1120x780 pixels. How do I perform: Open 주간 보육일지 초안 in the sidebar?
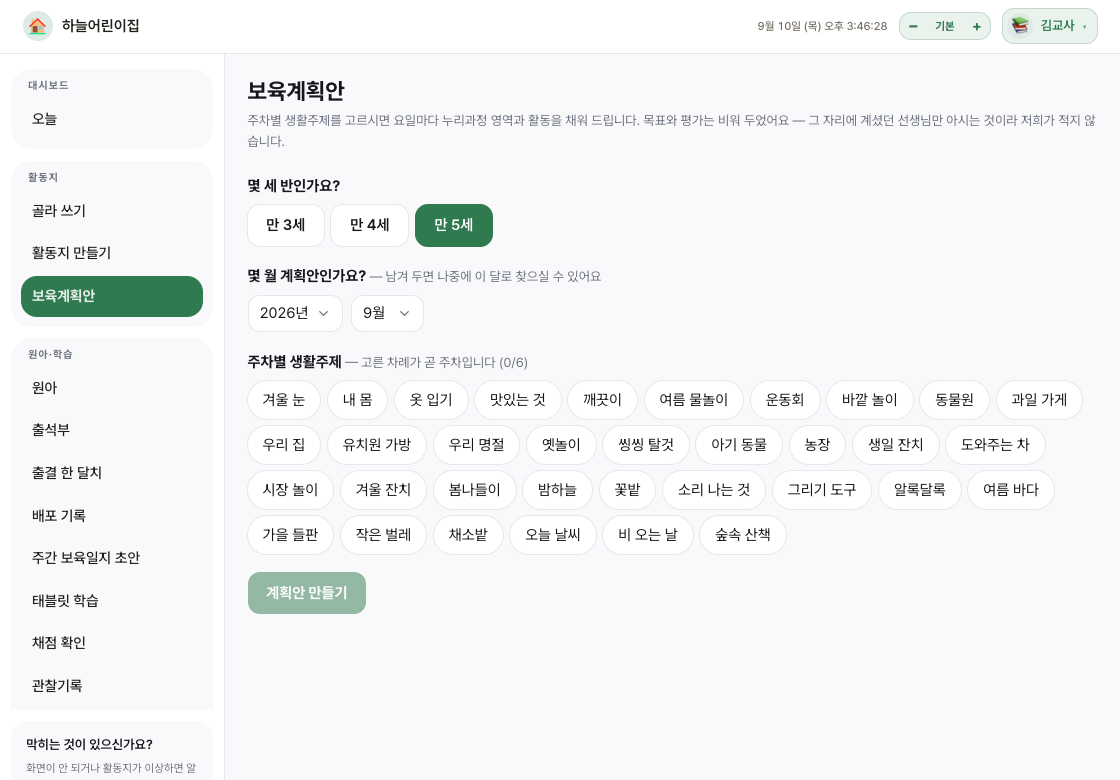[x=112, y=558]
